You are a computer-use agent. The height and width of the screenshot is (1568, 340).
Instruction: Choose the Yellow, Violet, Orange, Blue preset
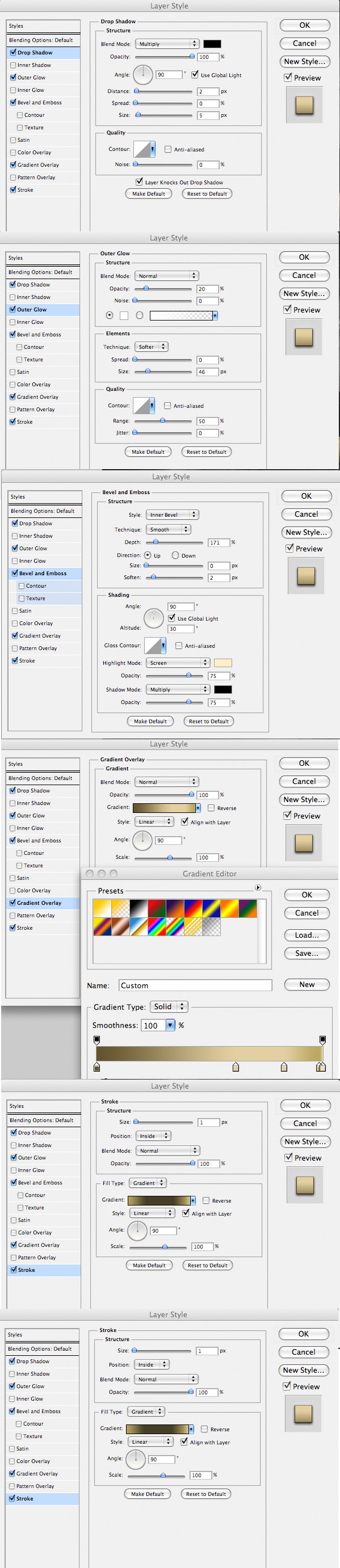(102, 926)
